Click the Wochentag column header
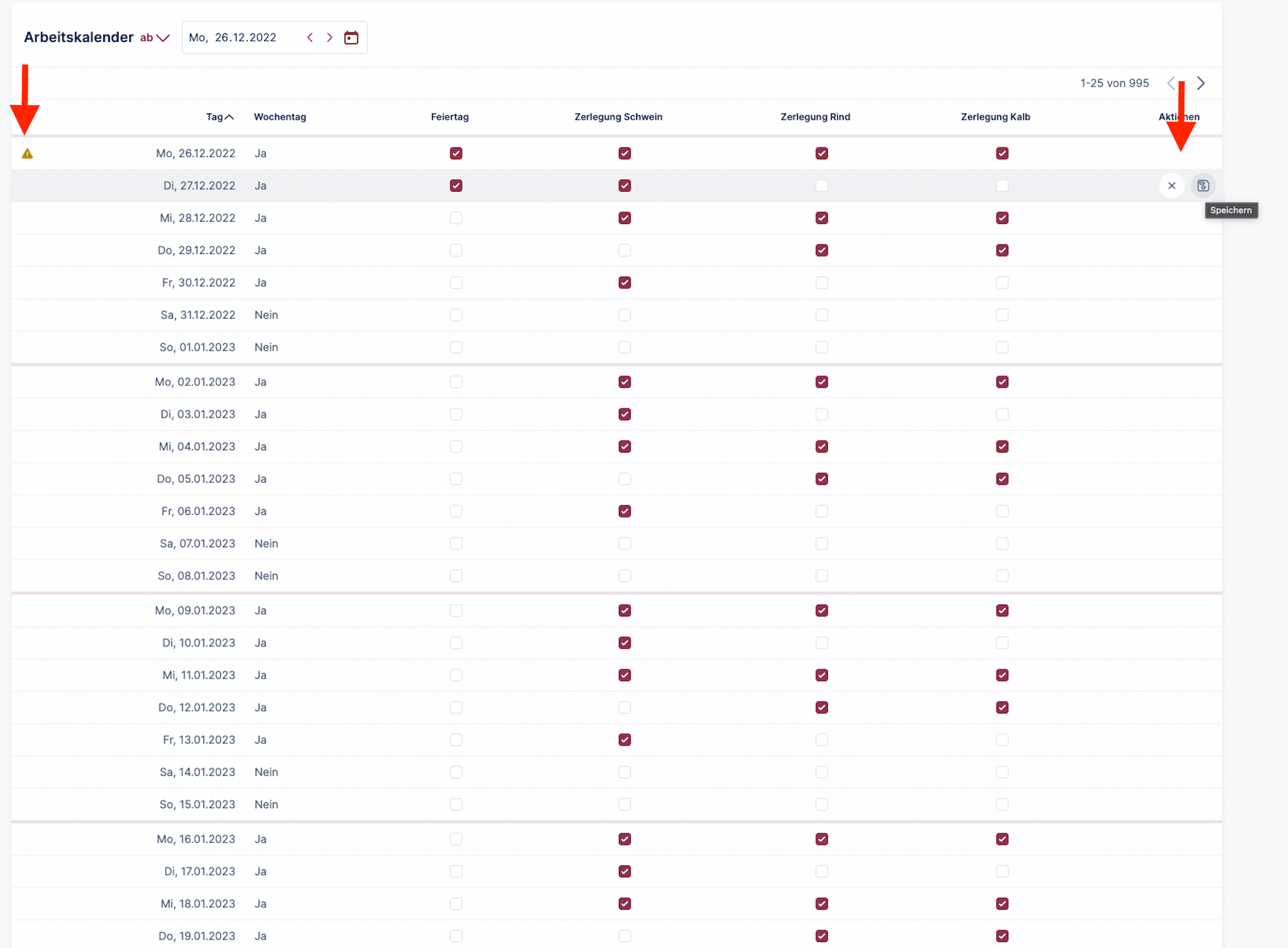 coord(279,117)
